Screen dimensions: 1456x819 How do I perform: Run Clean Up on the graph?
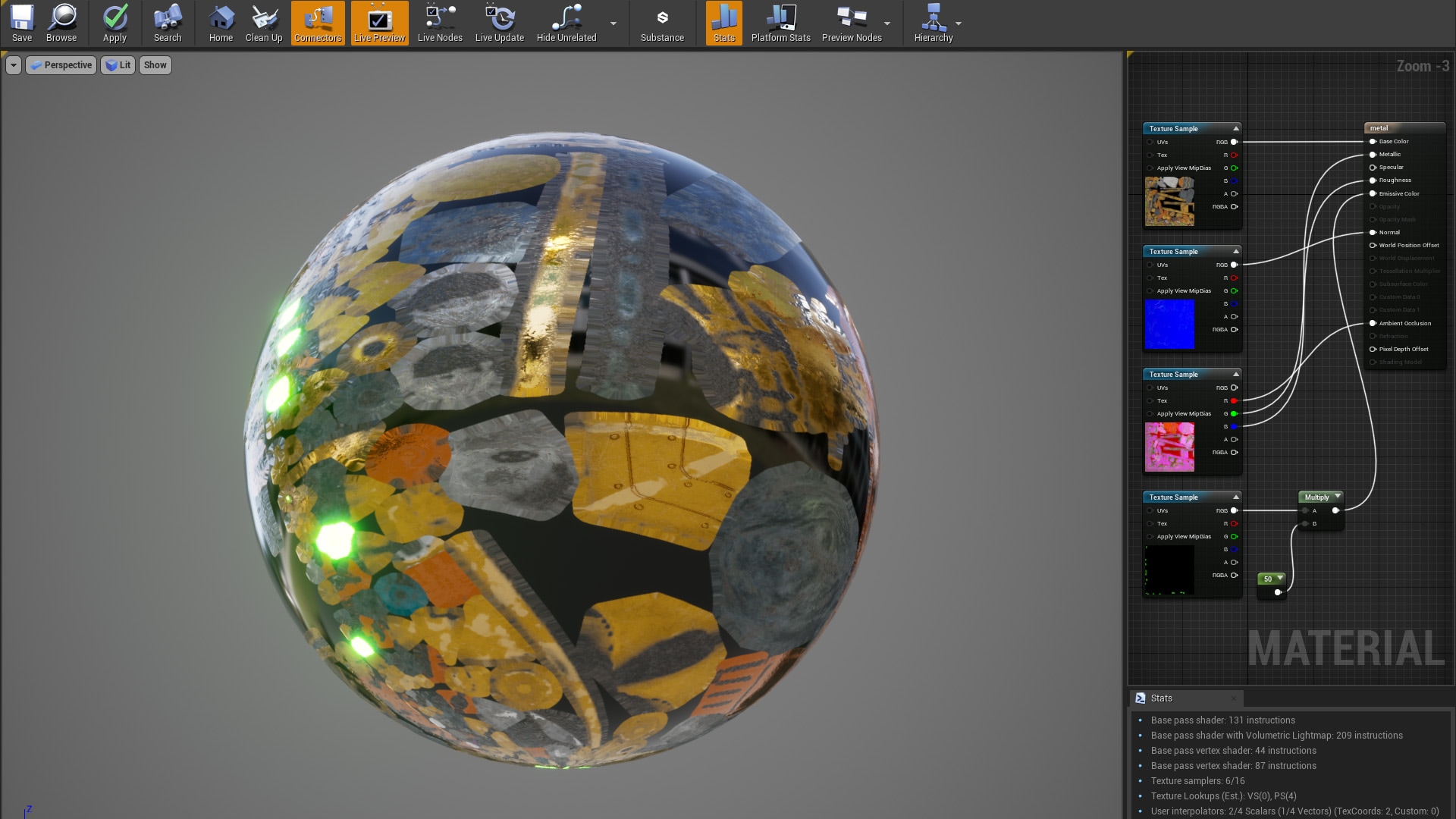click(264, 23)
